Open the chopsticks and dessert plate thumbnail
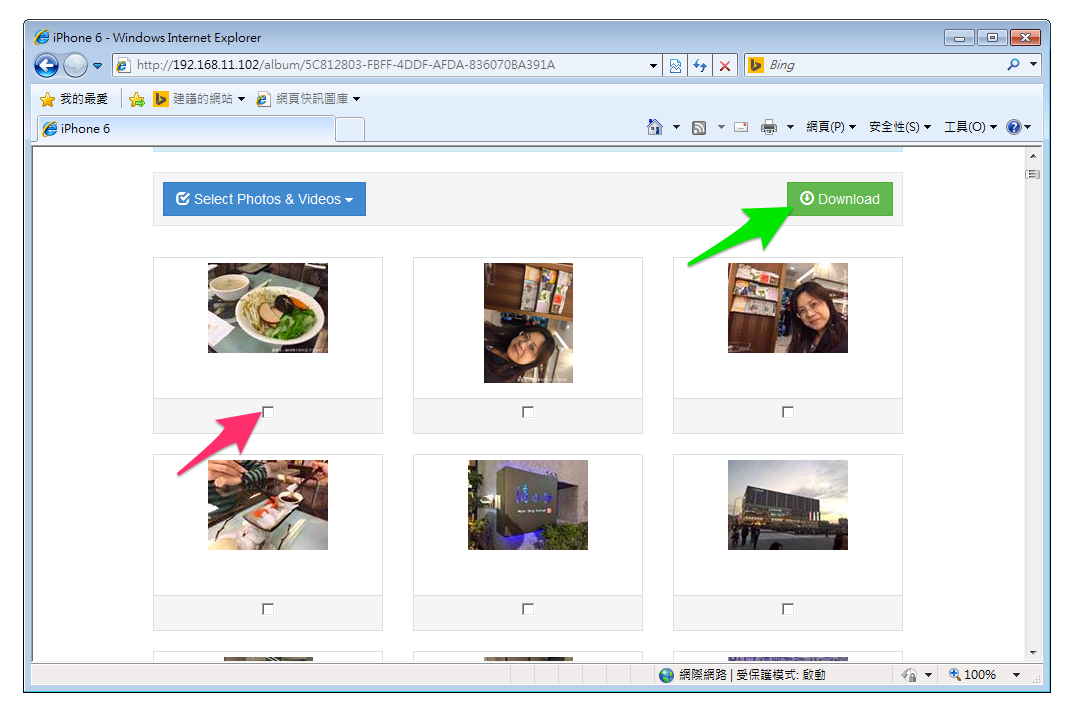This screenshot has width=1076, height=715. coord(268,505)
